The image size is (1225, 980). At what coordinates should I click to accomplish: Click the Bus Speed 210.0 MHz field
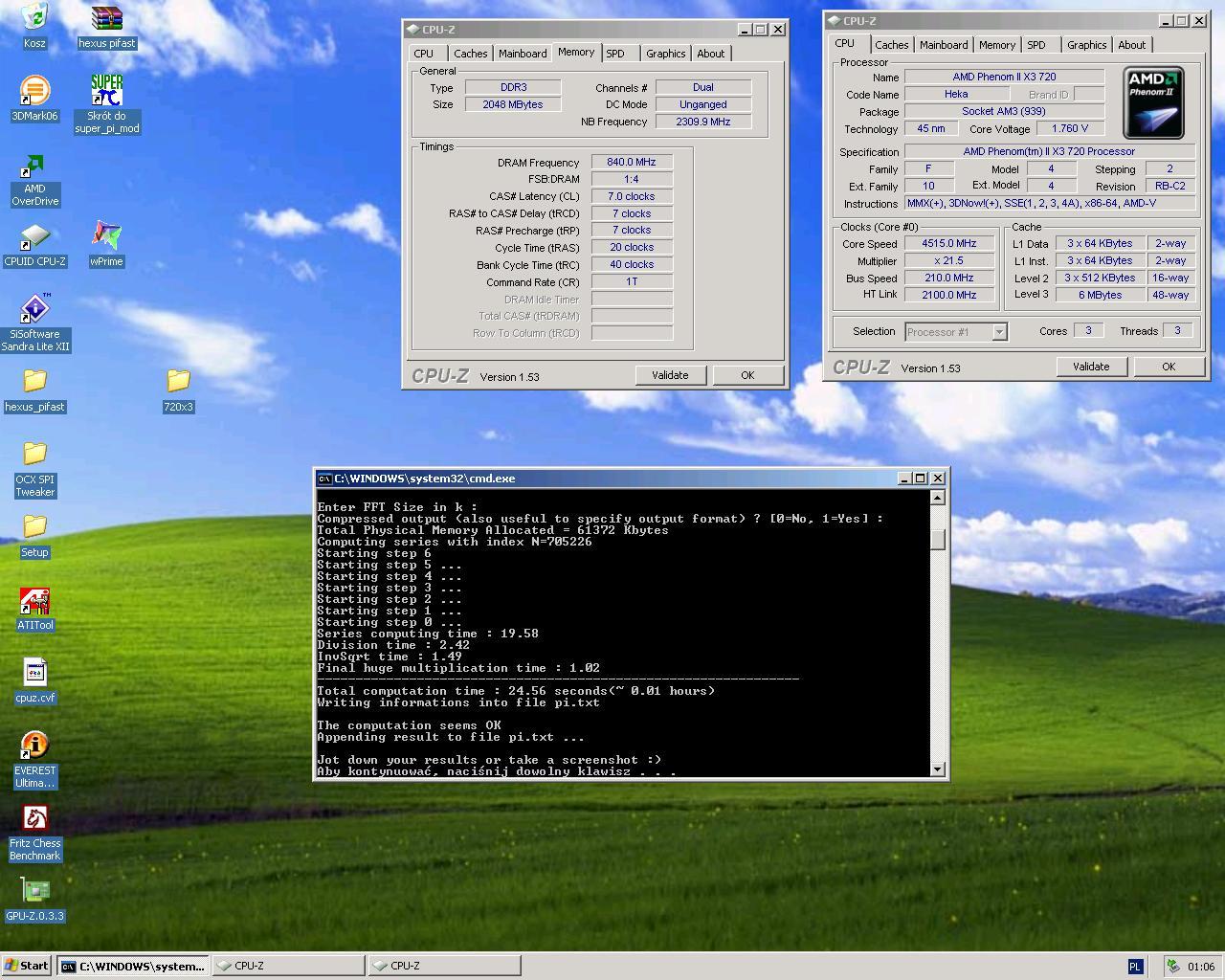949,278
